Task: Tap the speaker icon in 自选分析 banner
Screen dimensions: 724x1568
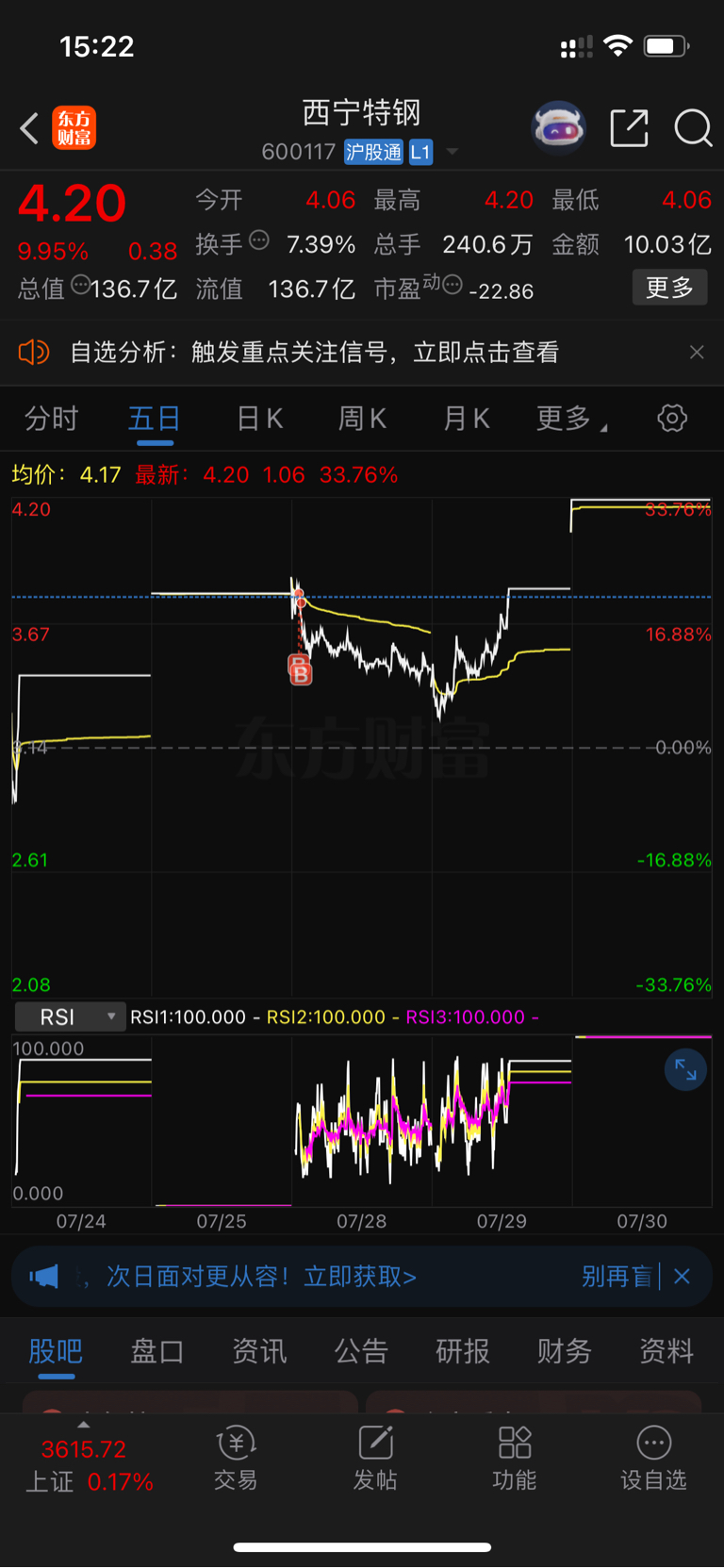Action: 33,353
